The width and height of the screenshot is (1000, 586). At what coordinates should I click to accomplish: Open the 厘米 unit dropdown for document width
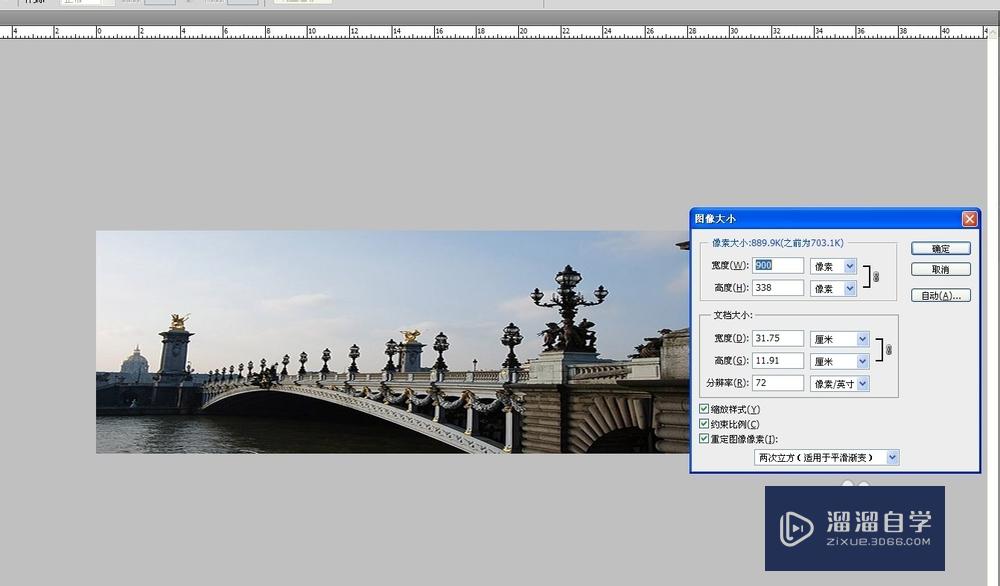pyautogui.click(x=839, y=339)
